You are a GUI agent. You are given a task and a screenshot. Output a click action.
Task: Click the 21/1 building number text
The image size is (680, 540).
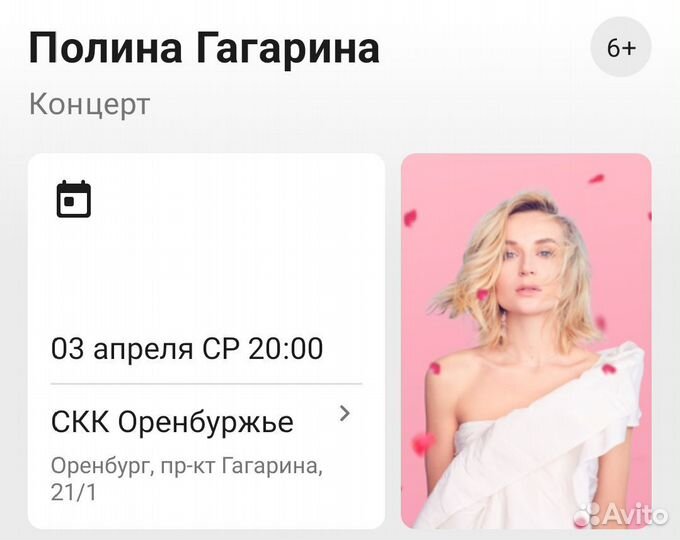(x=73, y=492)
